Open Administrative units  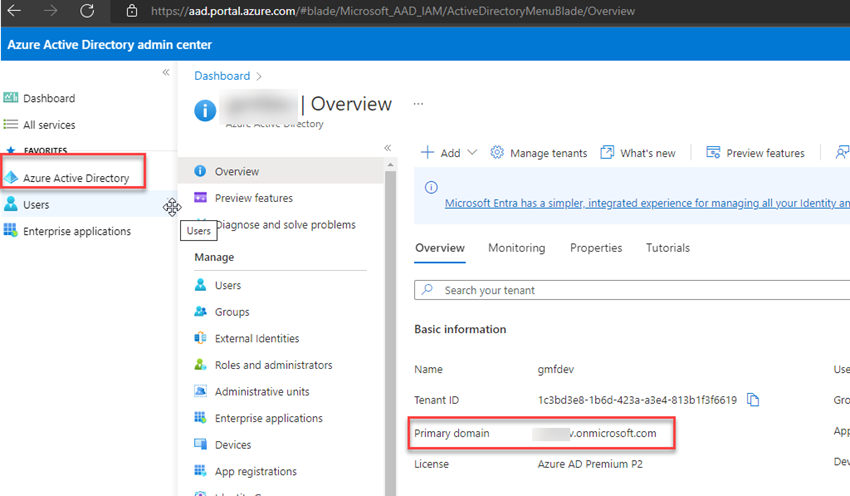262,391
